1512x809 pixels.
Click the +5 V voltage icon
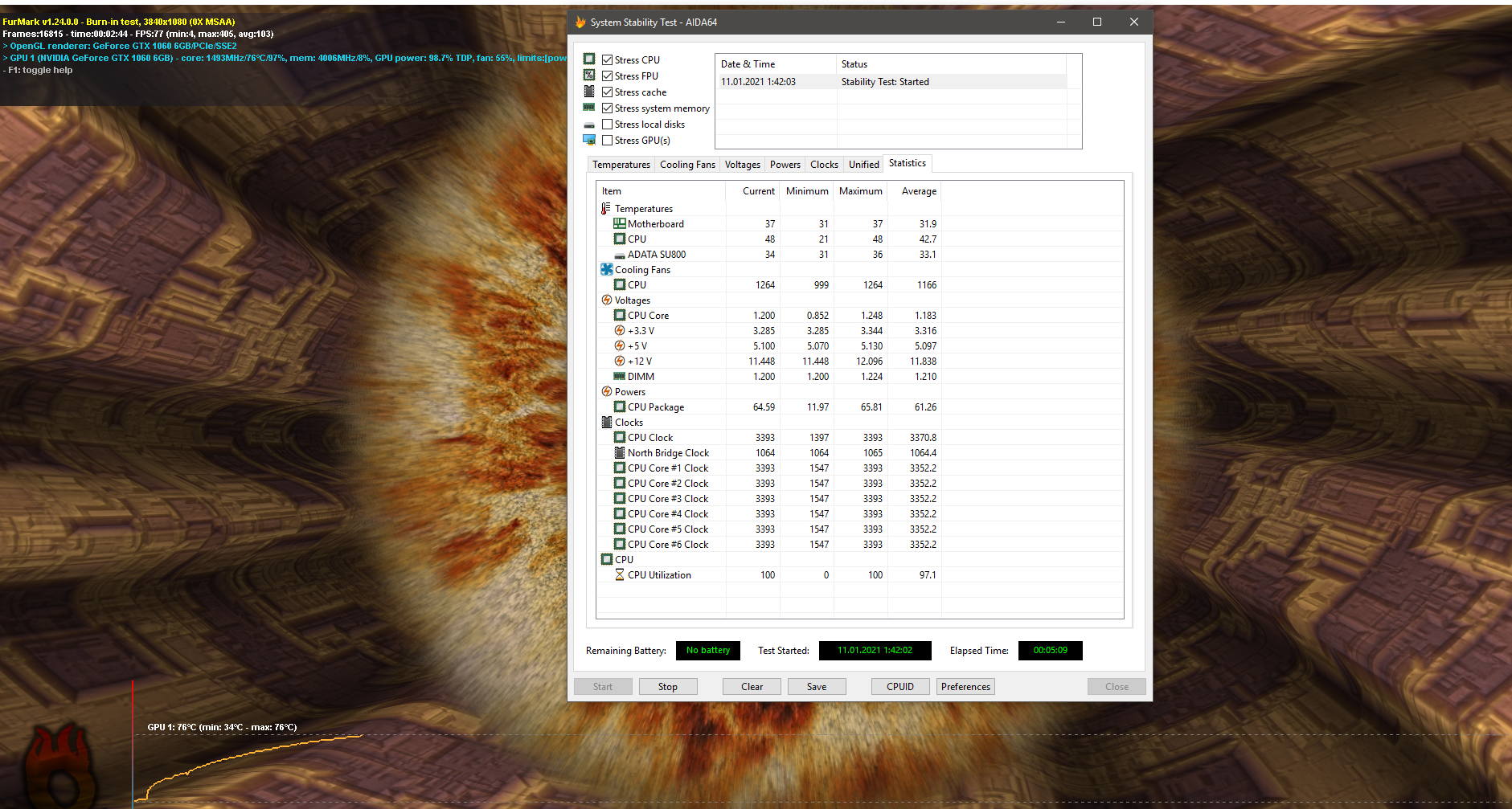[x=620, y=345]
